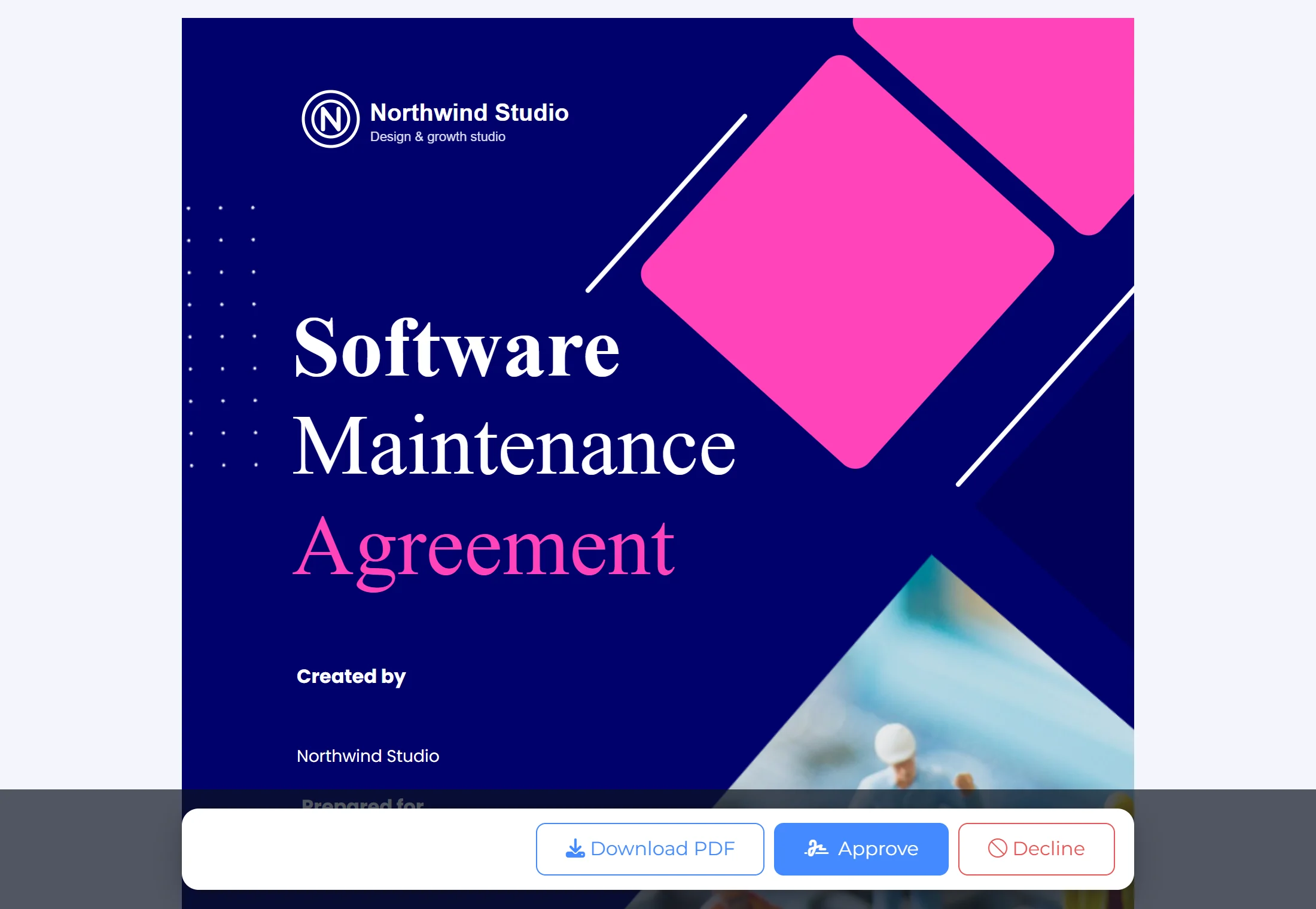Approve the maintenance agreement proposal
The image size is (1316, 909).
[x=861, y=849]
